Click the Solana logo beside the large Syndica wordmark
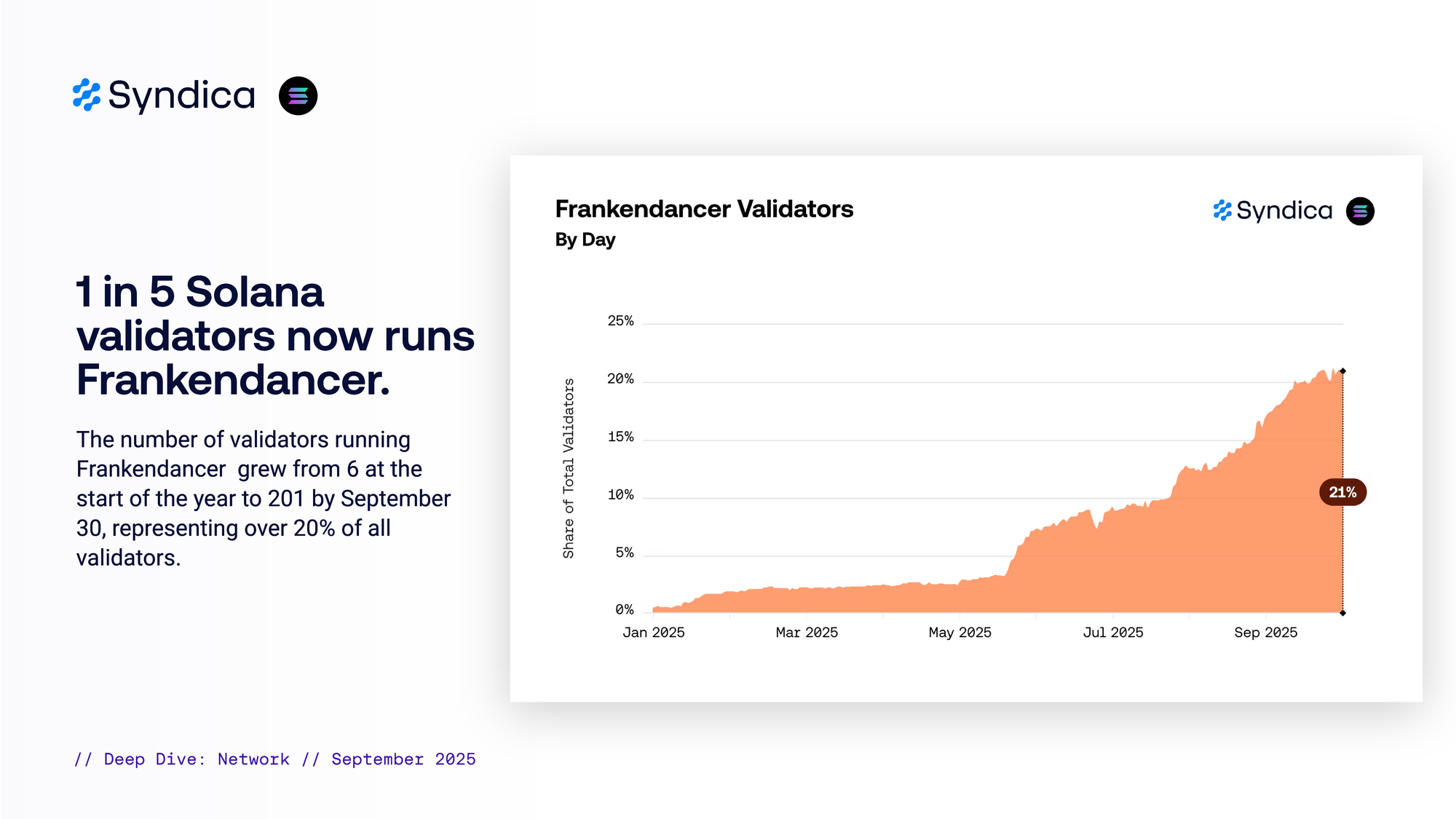The height and width of the screenshot is (819, 1456). click(298, 95)
